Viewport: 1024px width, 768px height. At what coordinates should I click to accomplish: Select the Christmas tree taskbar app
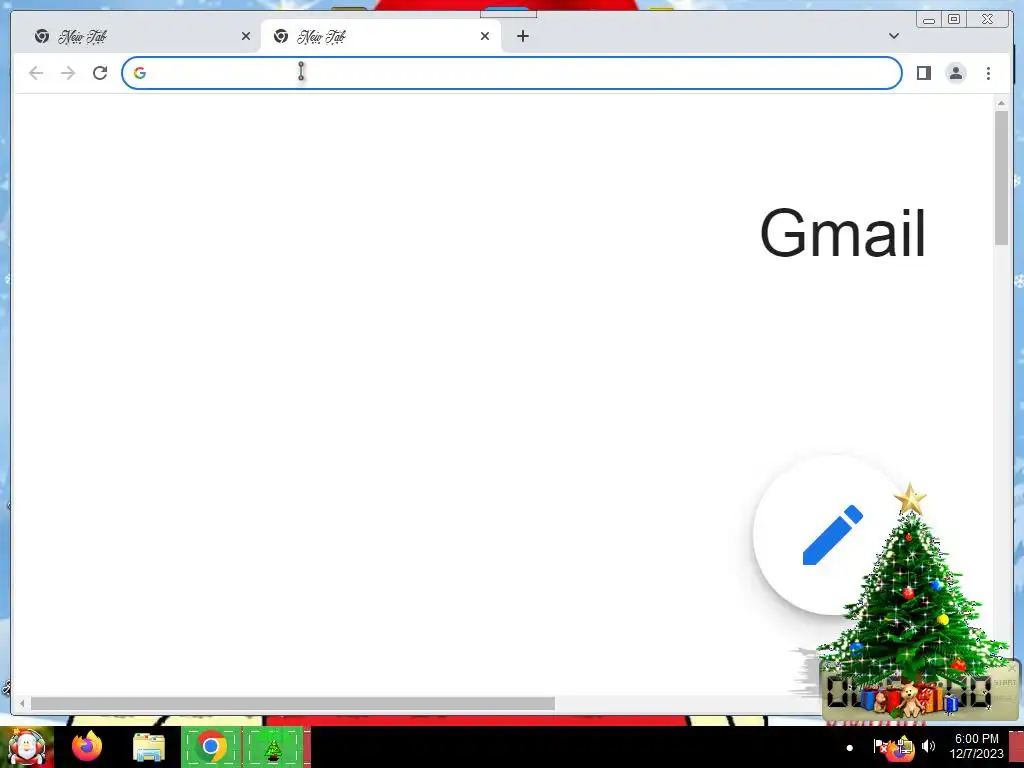(274, 747)
